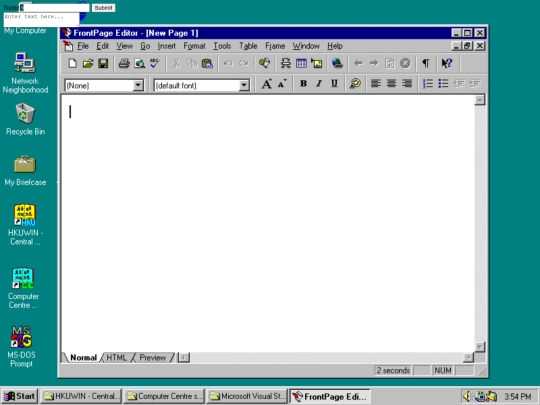Decrease text size with the small A icon

(282, 84)
